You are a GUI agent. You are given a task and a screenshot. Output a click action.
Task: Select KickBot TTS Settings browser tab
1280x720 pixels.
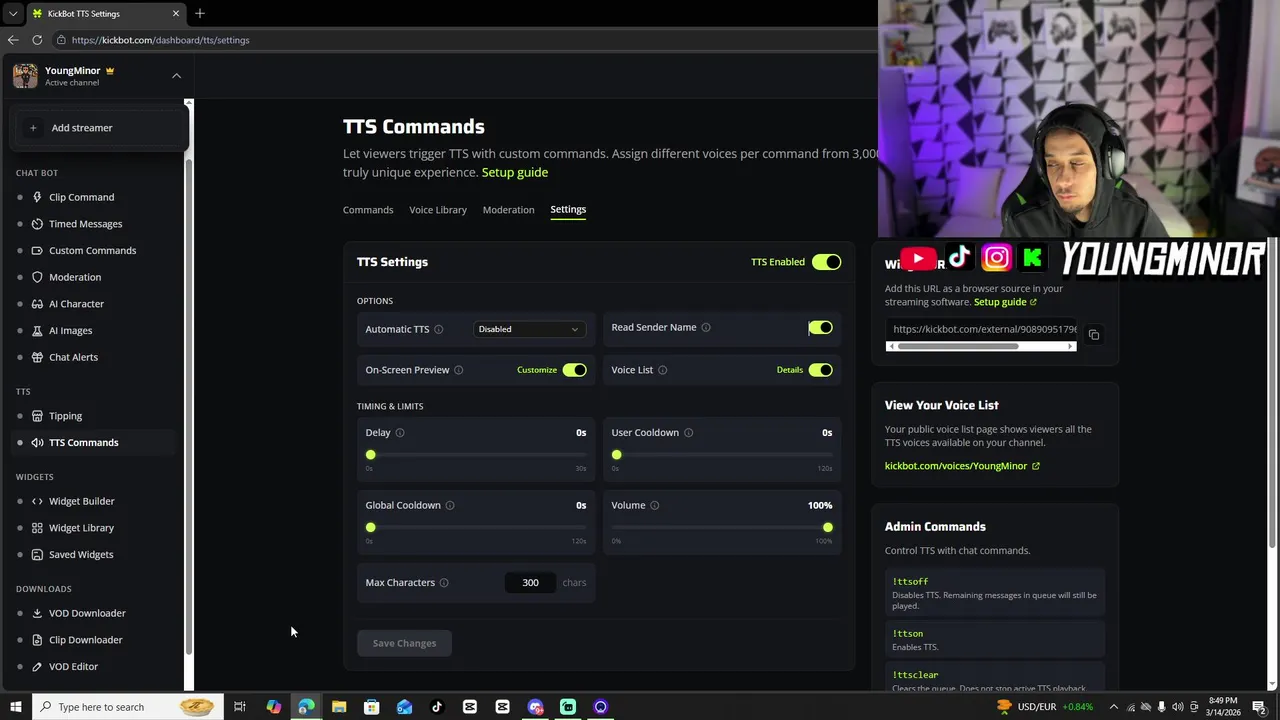click(x=104, y=14)
